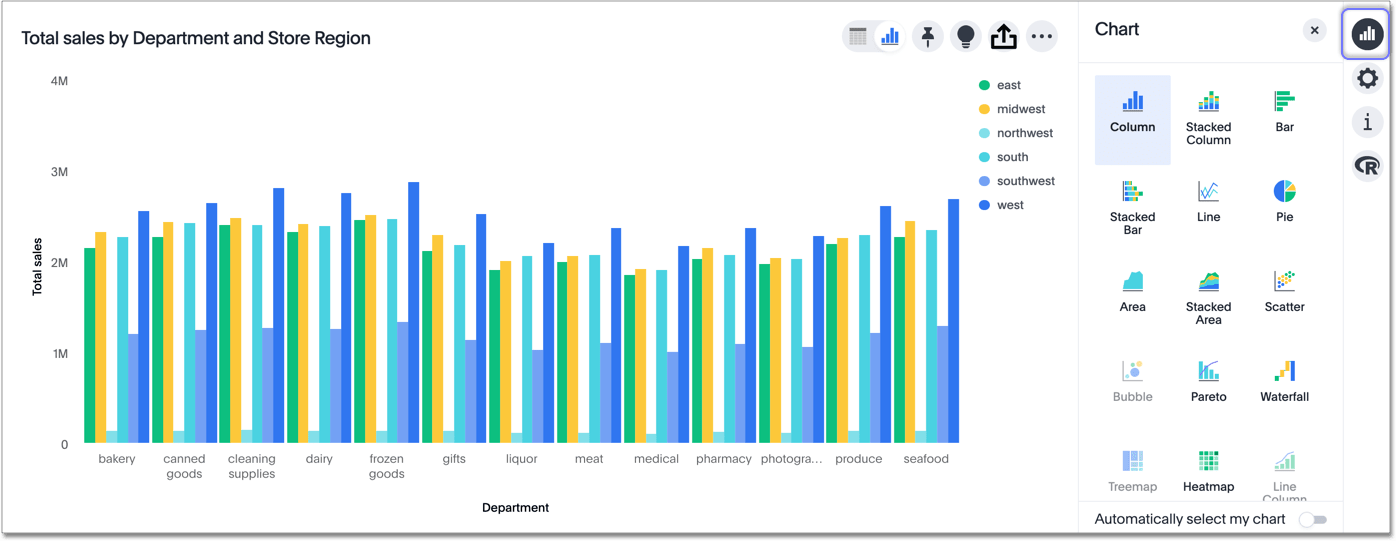This screenshot has width=1396, height=541.
Task: Open chart settings gear icon
Action: point(1367,78)
